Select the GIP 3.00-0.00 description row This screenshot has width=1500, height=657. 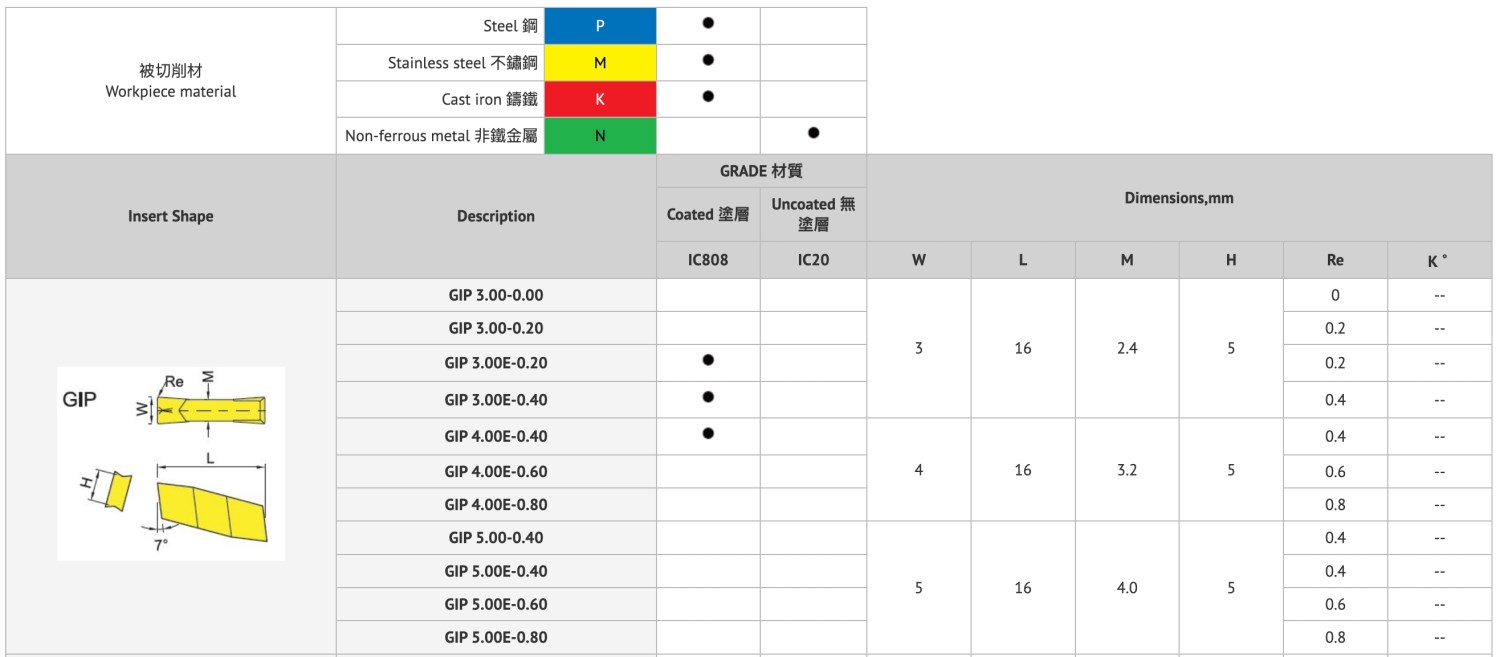pos(496,295)
